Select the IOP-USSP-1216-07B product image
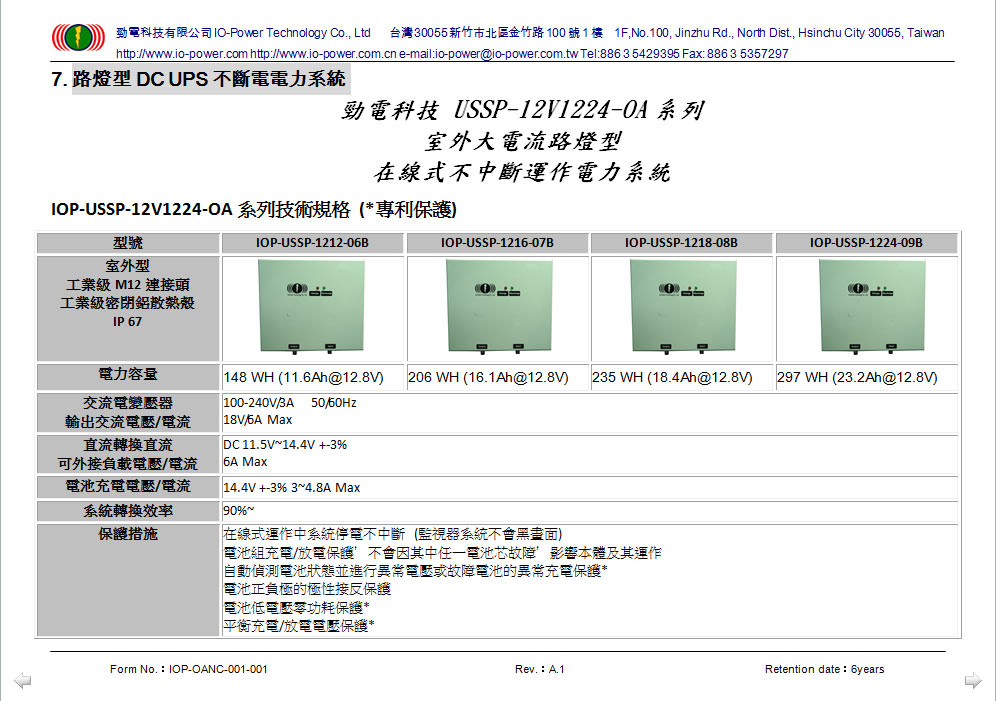Image resolution: width=996 pixels, height=701 pixels. (x=499, y=307)
